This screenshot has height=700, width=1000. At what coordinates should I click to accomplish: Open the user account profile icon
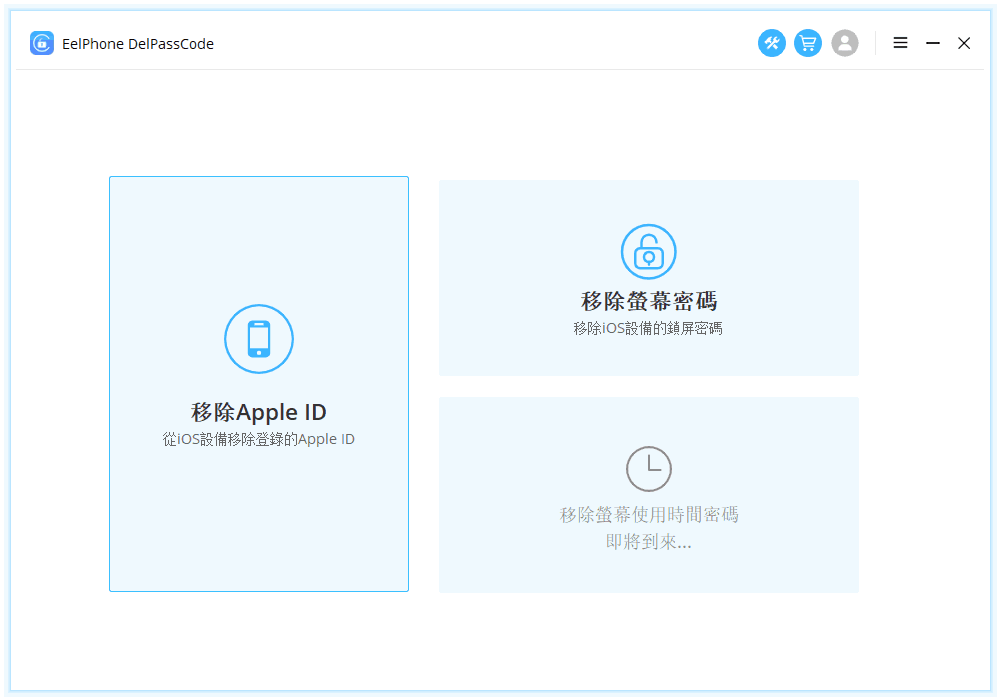[845, 43]
